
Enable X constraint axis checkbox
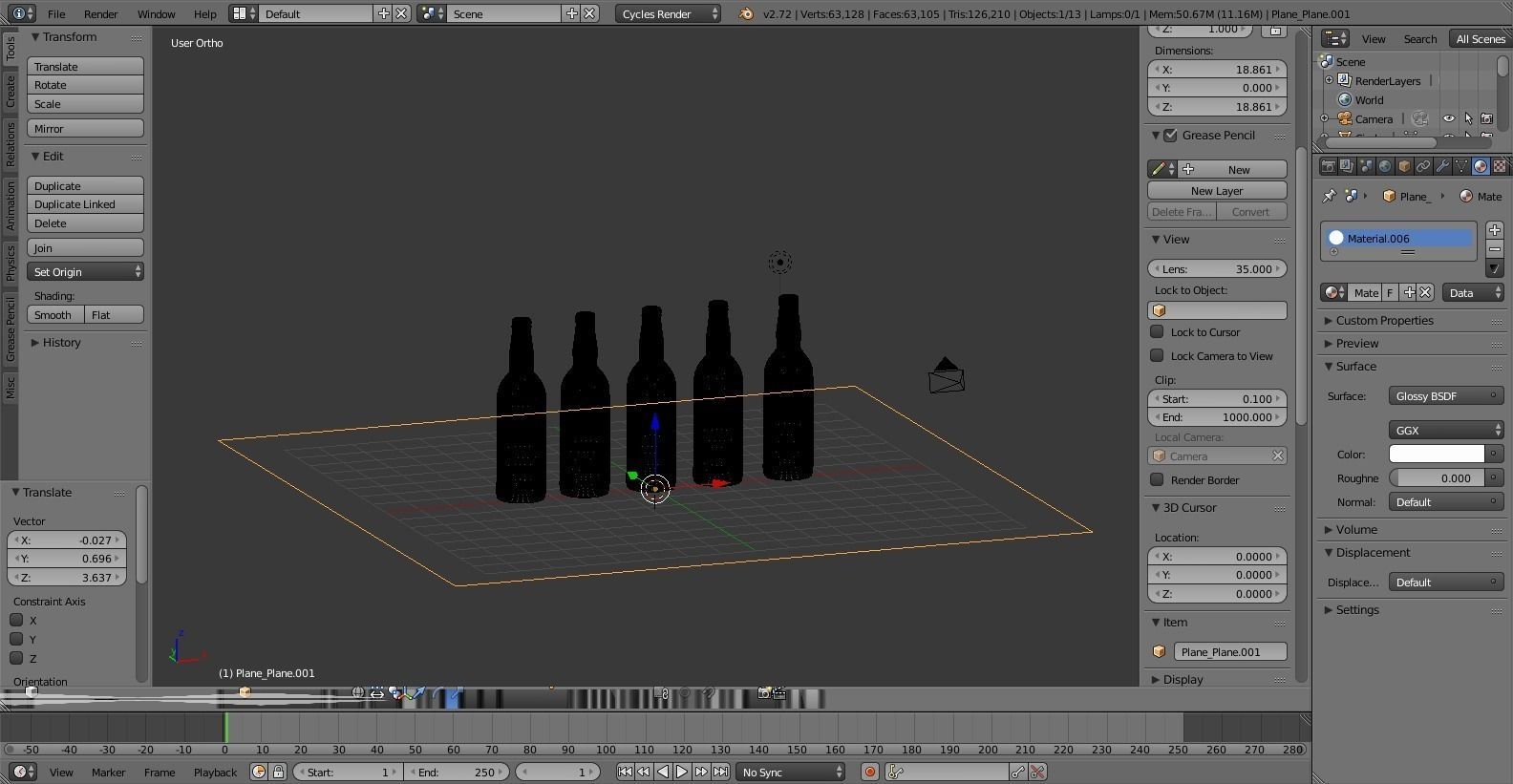16,620
